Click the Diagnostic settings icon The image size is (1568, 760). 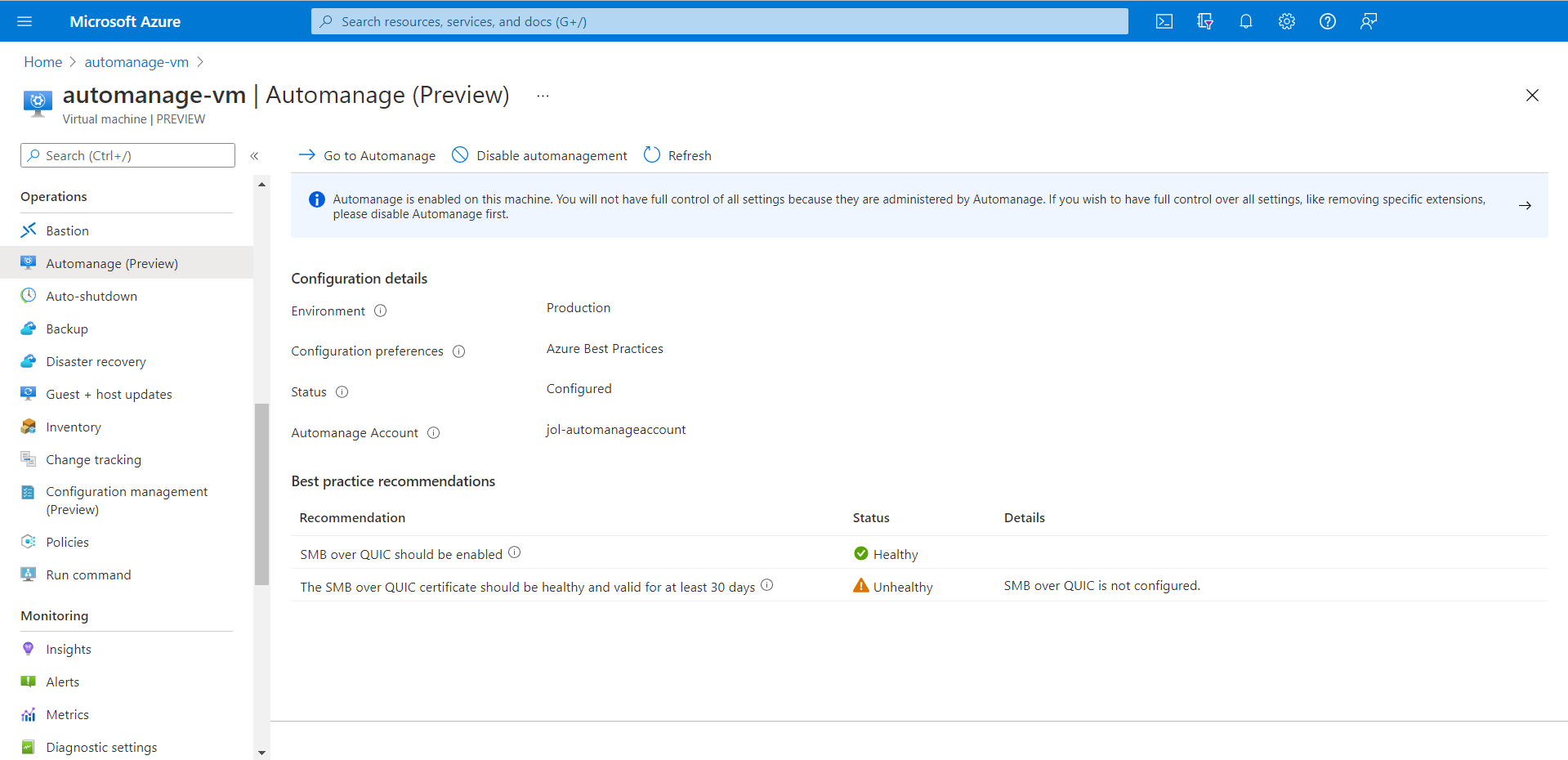click(29, 747)
